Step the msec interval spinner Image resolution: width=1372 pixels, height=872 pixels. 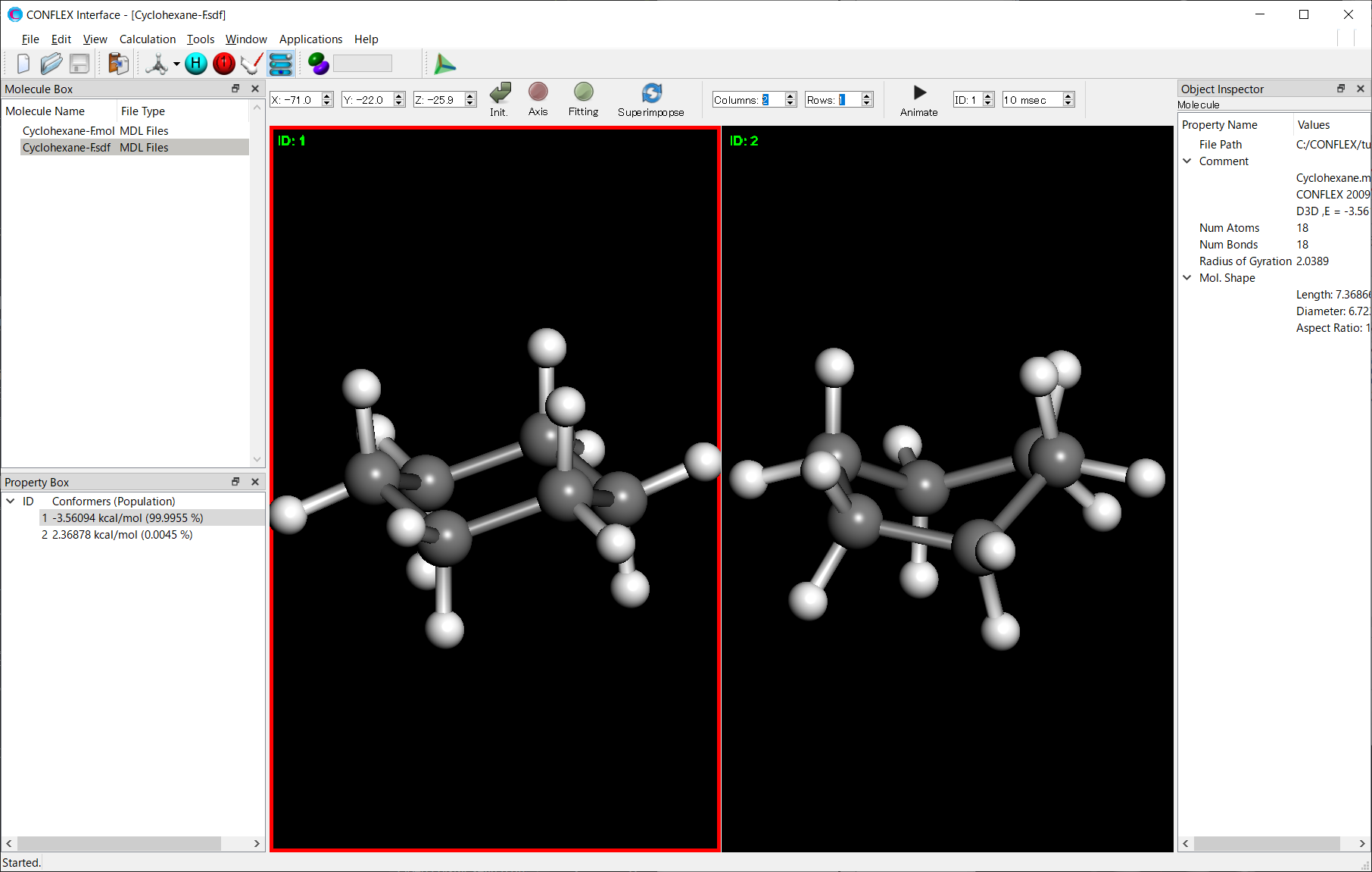tap(1068, 100)
